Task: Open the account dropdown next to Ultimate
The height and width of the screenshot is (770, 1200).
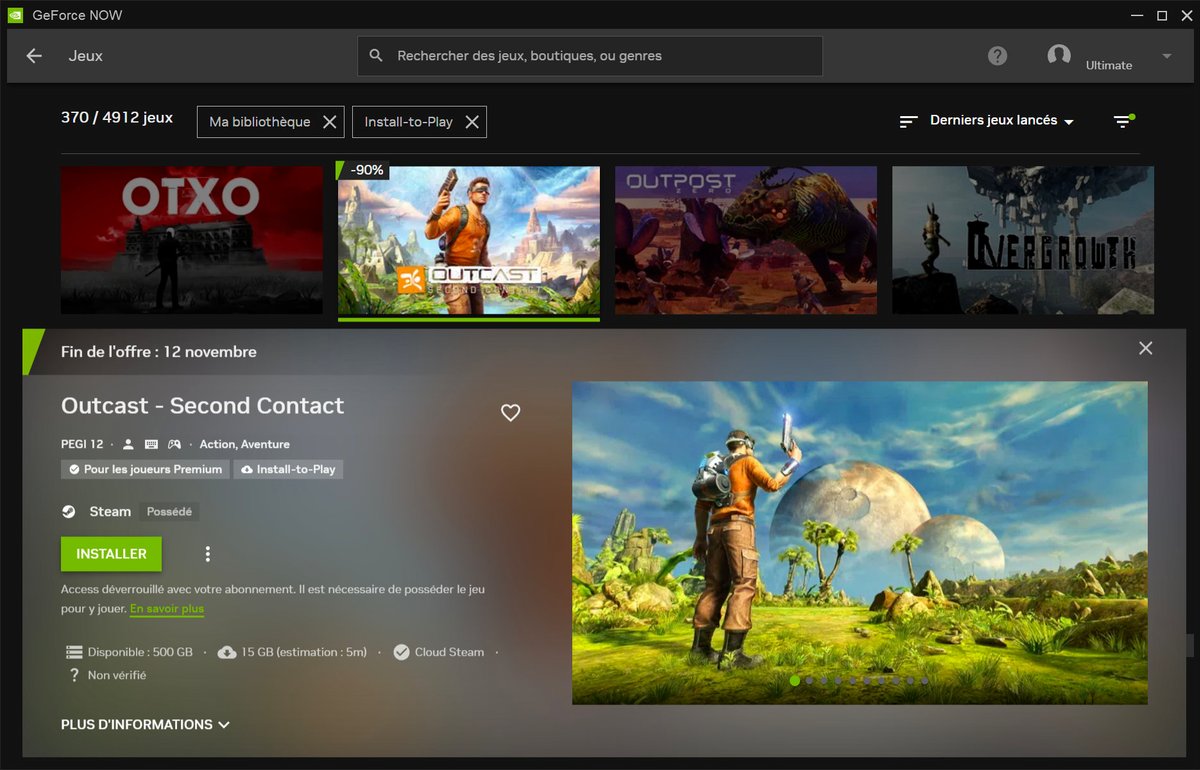Action: [1166, 56]
